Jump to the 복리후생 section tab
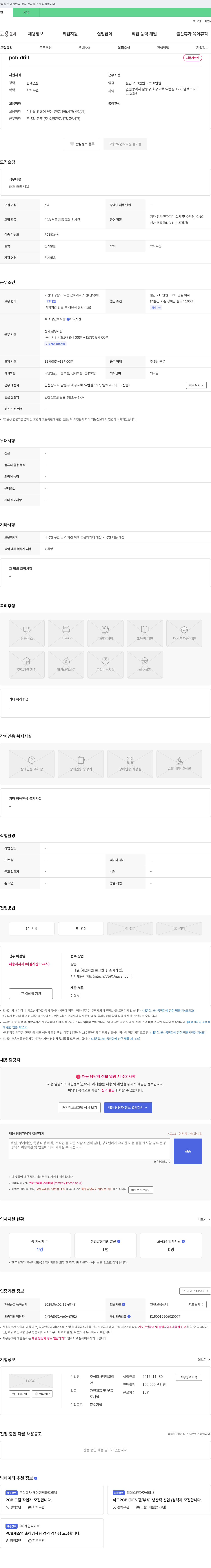Image resolution: width=211 pixels, height=1568 pixels. [124, 47]
